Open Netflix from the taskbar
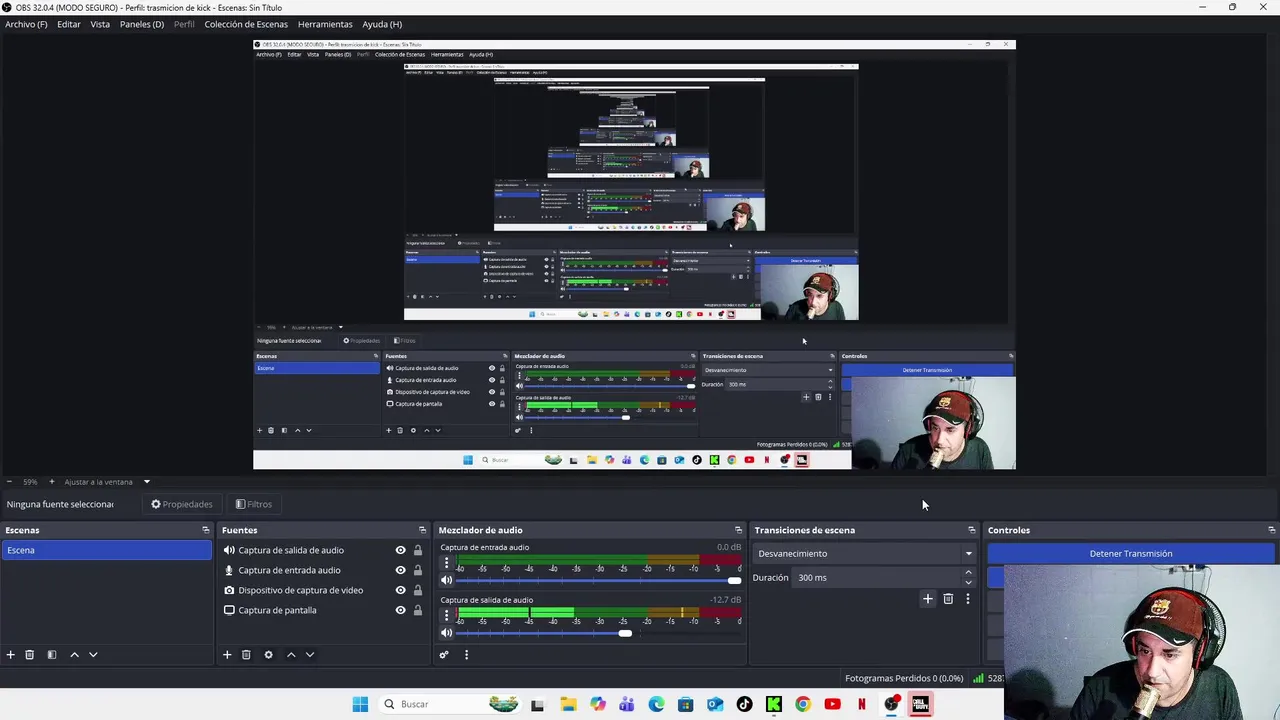The width and height of the screenshot is (1280, 720). [861, 704]
